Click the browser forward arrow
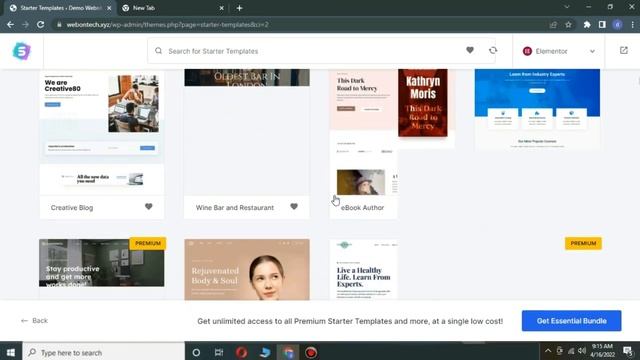640x360 pixels. point(25,25)
